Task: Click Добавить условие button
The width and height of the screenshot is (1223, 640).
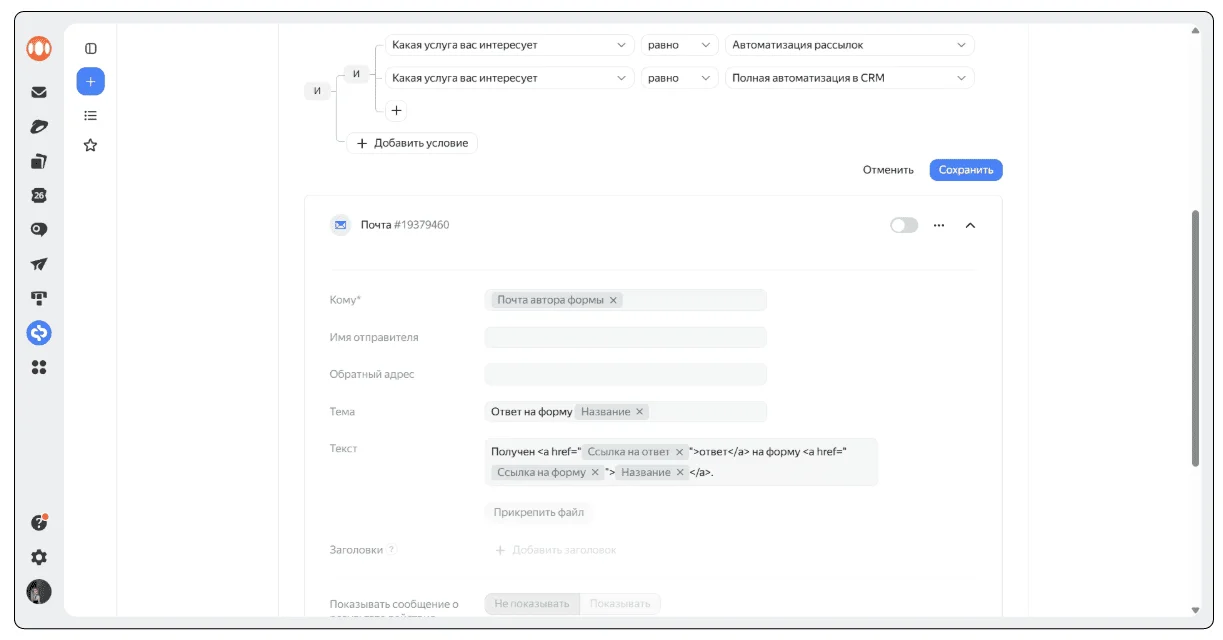Action: click(x=412, y=143)
